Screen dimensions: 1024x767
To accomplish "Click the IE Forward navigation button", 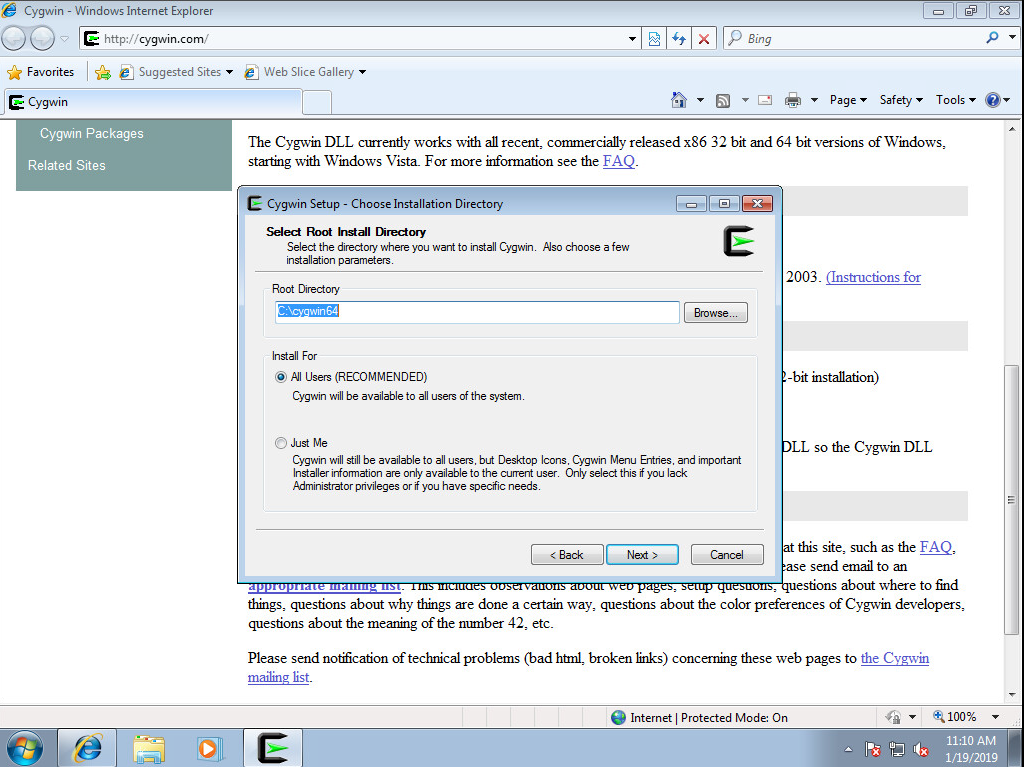I will pyautogui.click(x=43, y=39).
